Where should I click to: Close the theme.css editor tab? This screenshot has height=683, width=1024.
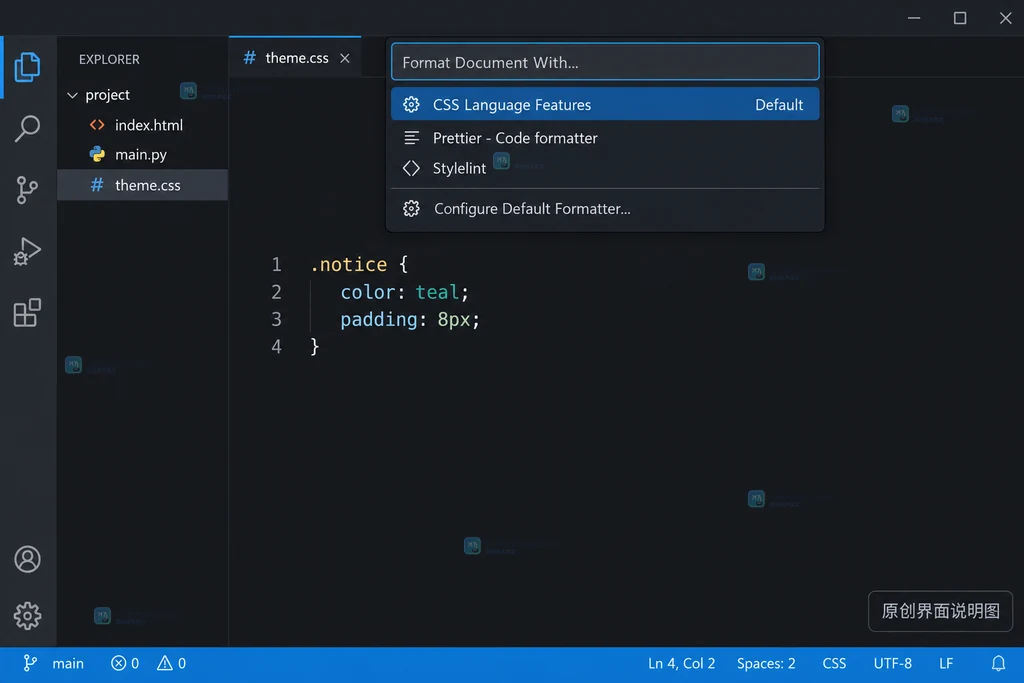tap(345, 59)
